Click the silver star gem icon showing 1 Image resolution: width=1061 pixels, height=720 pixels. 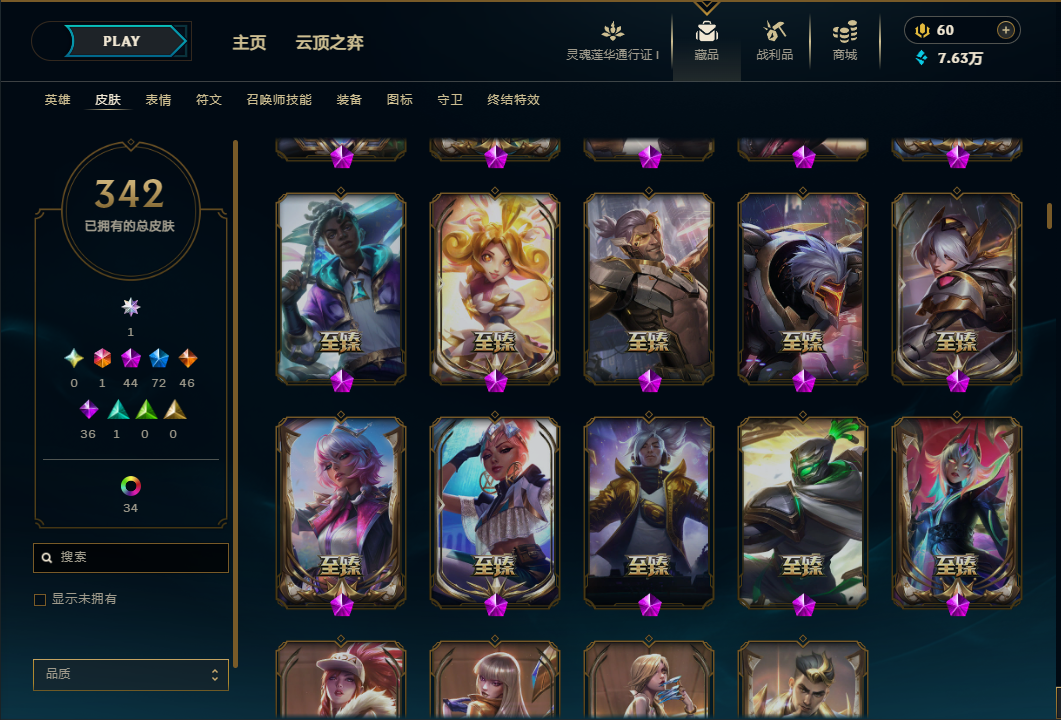pos(131,307)
